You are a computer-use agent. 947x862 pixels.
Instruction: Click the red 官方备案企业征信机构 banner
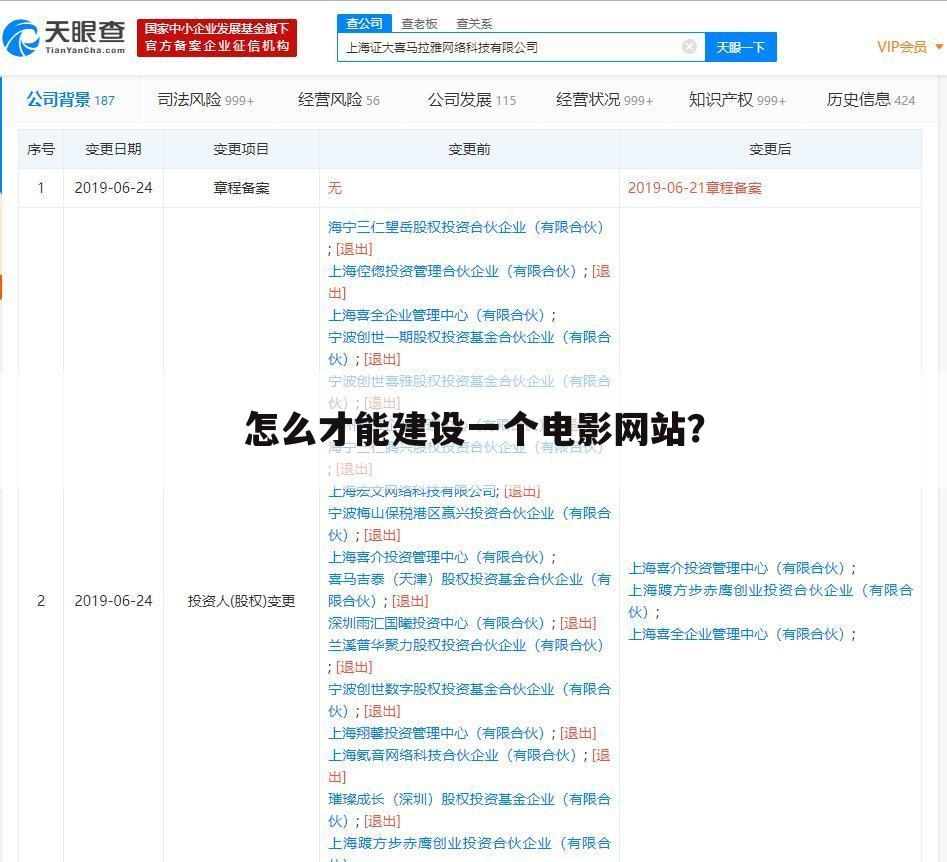click(x=217, y=37)
